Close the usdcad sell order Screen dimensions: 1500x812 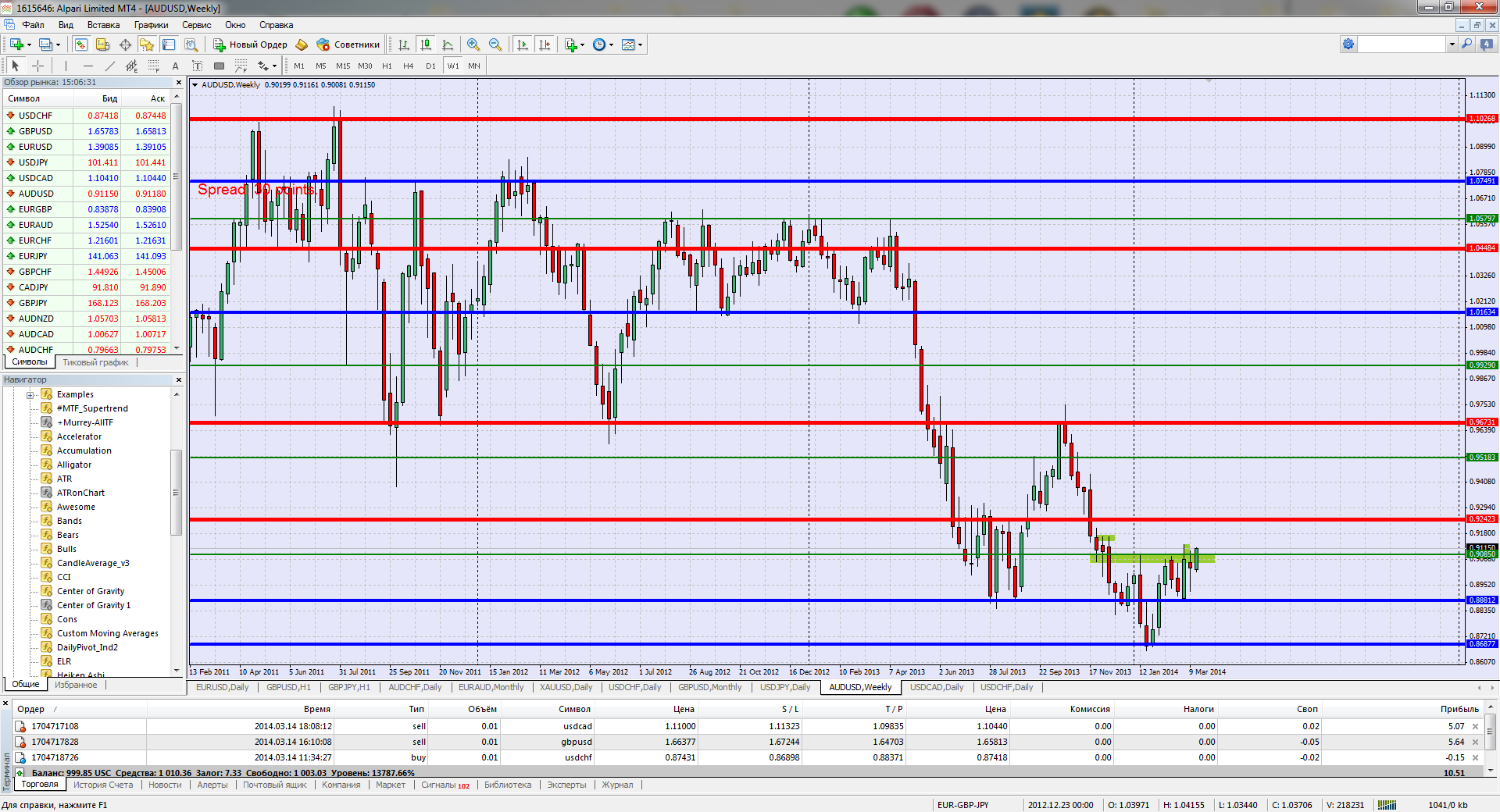pos(1475,726)
